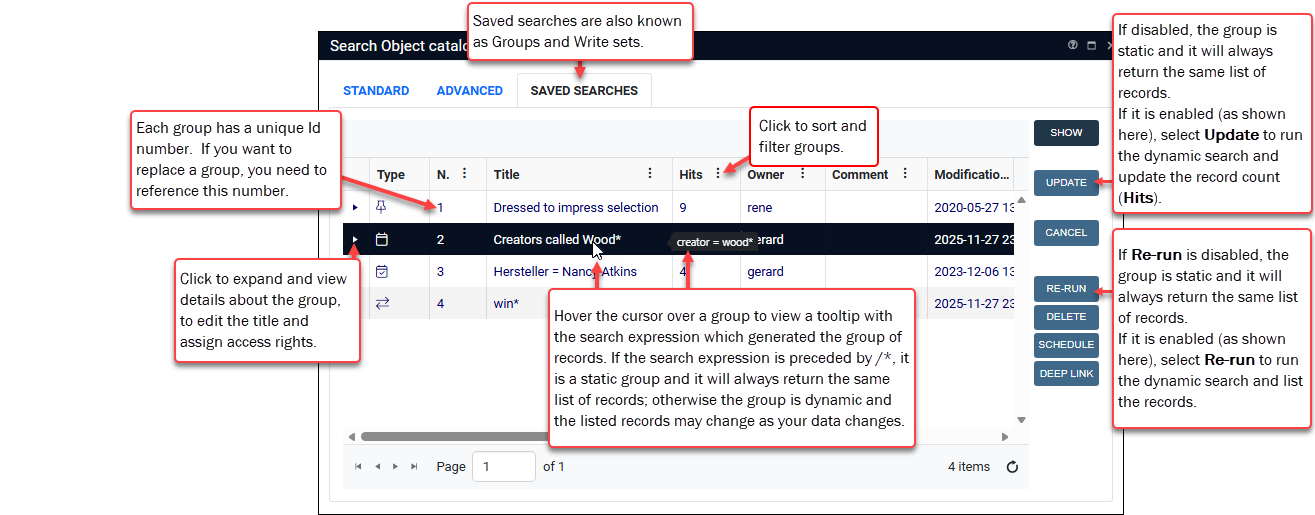The image size is (1315, 515).
Task: Open help from the dialog title bar
Action: 1073,45
